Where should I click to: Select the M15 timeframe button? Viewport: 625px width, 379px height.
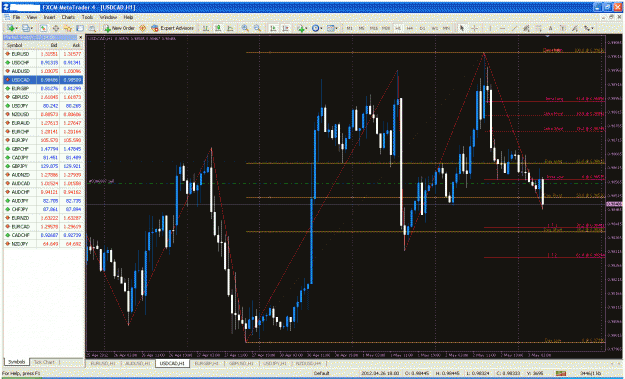374,28
